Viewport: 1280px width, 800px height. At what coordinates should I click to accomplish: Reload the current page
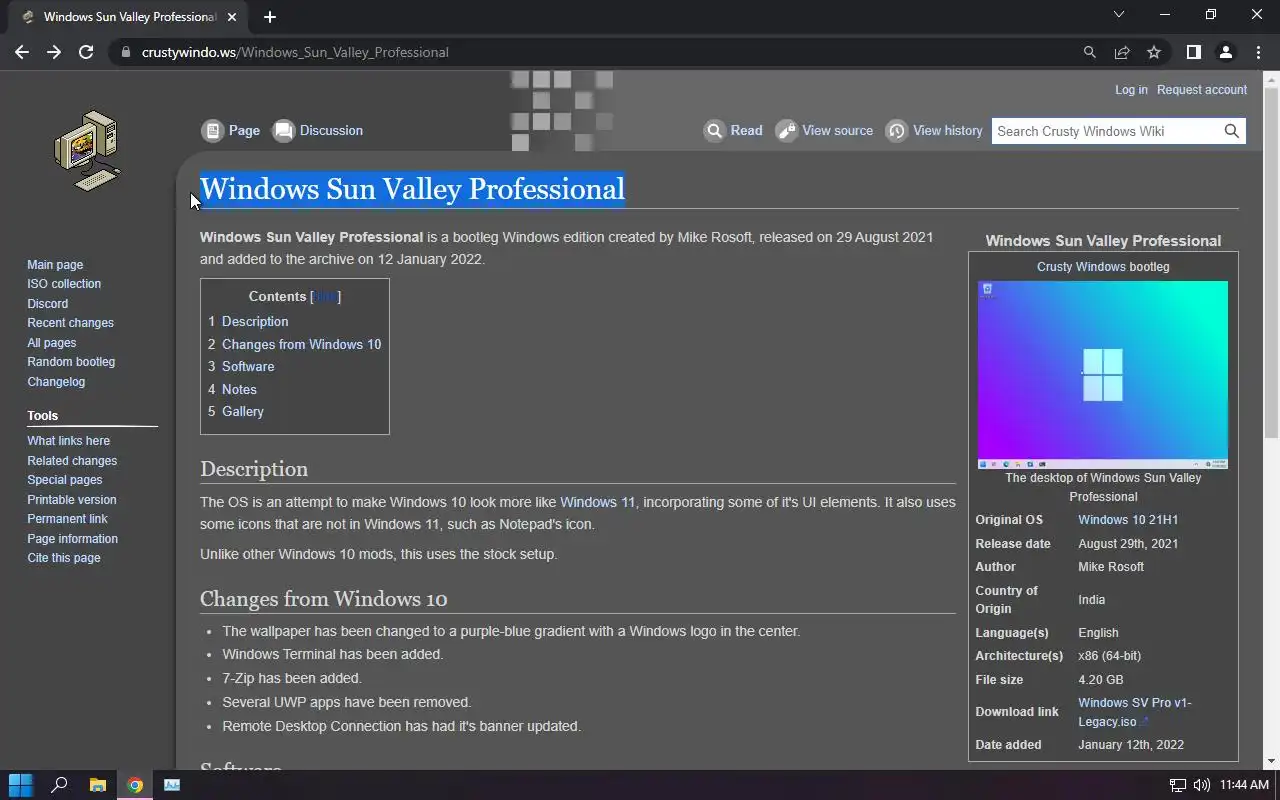pos(86,52)
